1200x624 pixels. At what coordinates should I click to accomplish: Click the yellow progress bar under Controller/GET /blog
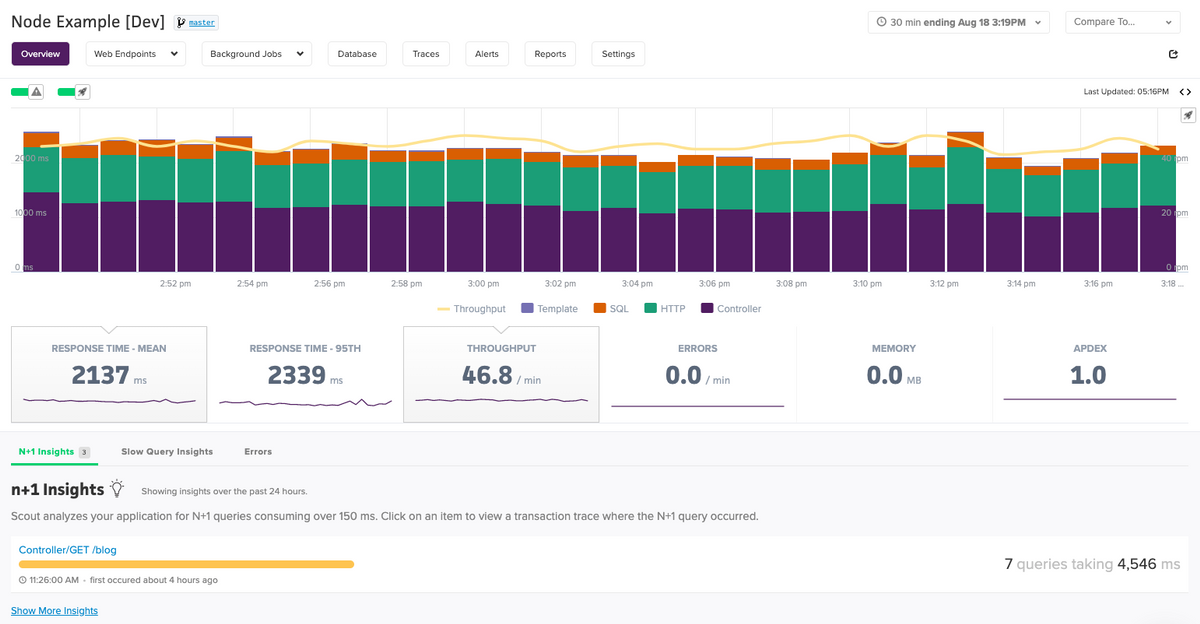click(185, 564)
